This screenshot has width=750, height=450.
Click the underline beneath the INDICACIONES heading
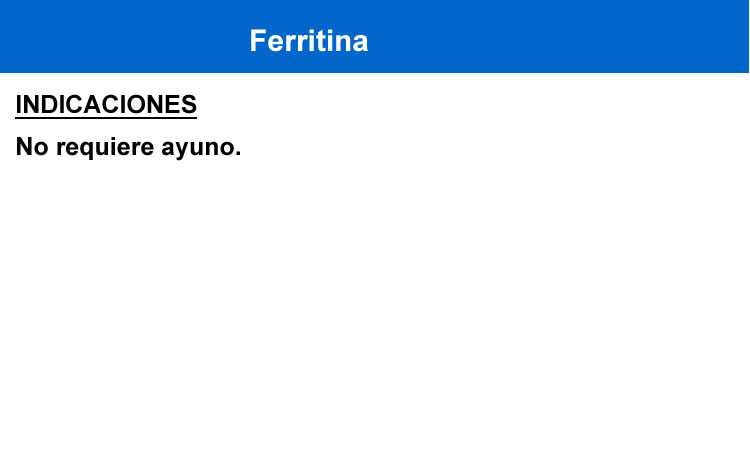[106, 118]
